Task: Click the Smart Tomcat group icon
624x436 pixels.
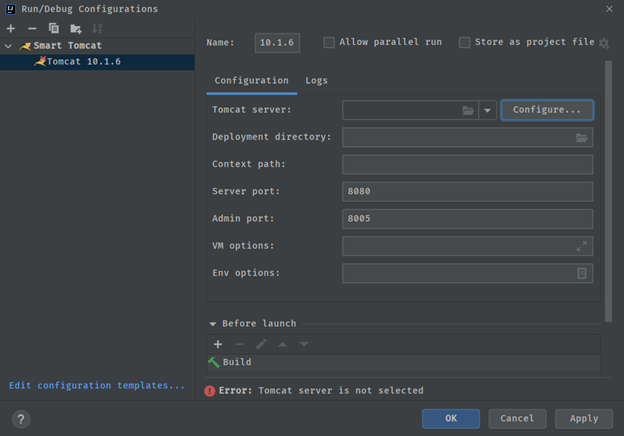Action: coord(25,46)
